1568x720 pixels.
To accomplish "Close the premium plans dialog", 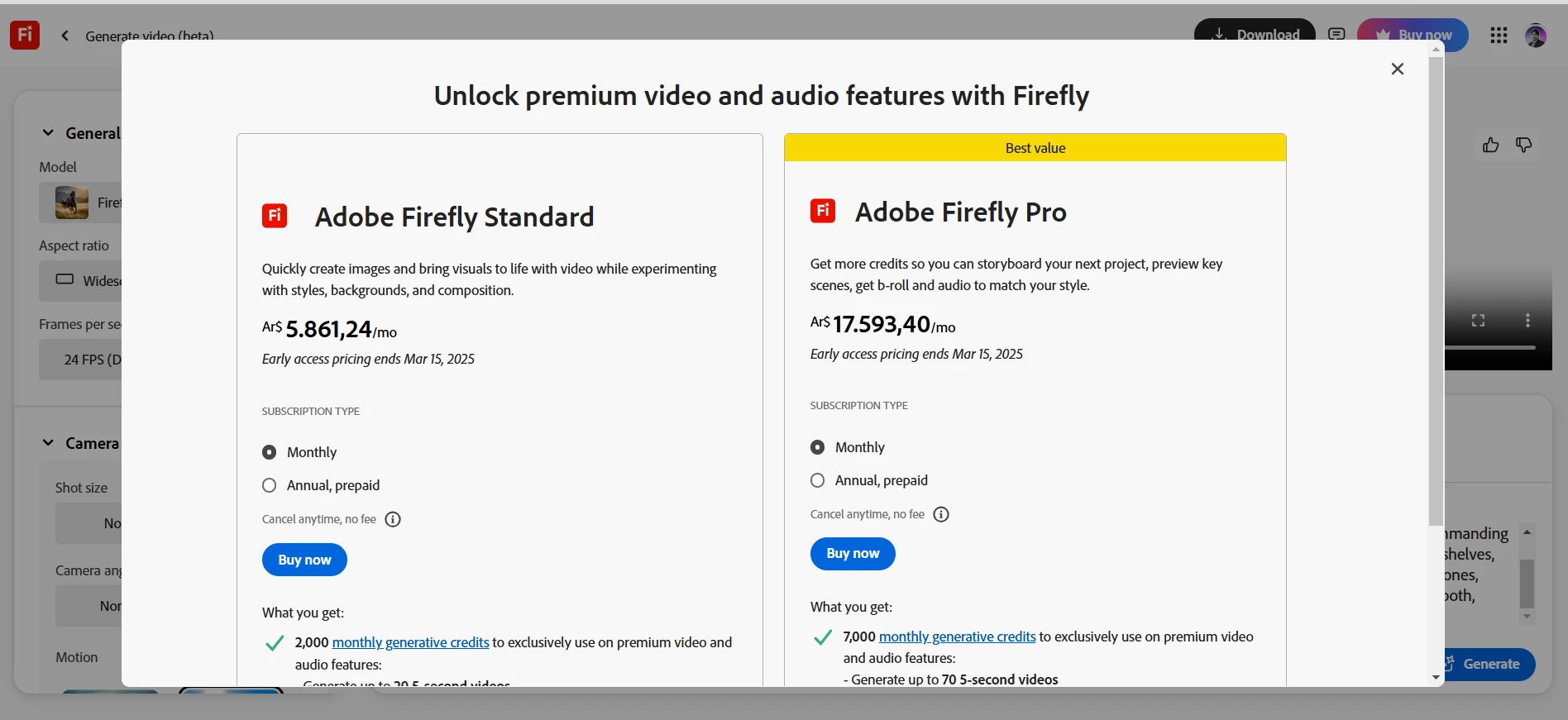I will 1398,69.
